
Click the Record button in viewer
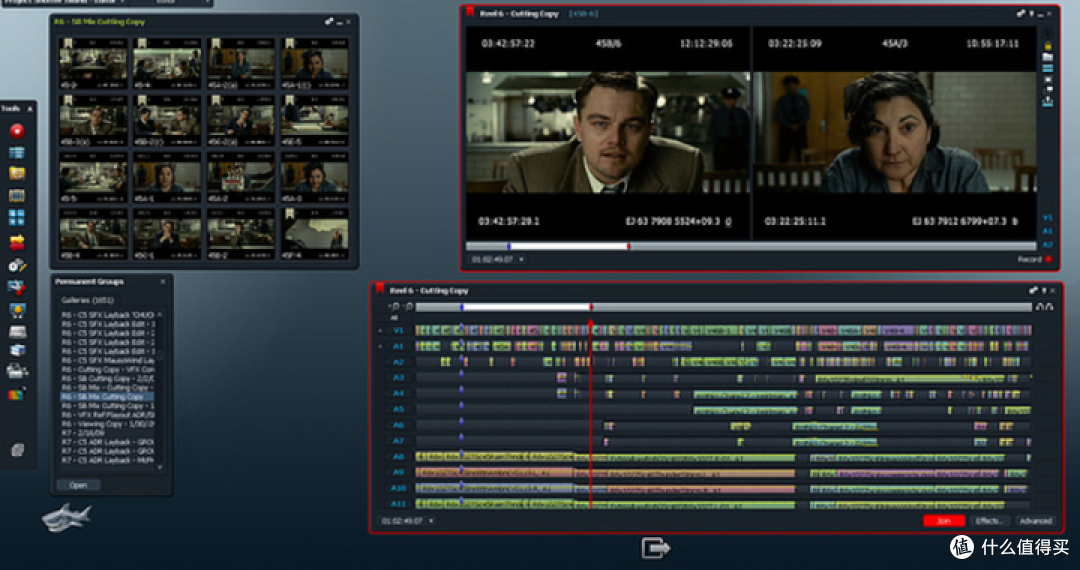[x=1035, y=260]
